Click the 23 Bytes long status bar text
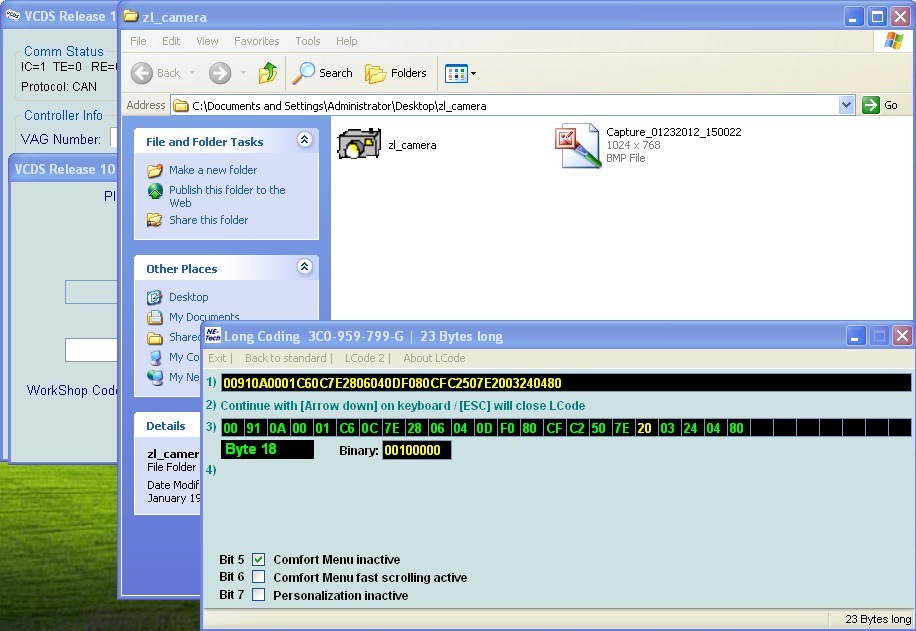The image size is (916, 631). pyautogui.click(x=877, y=619)
